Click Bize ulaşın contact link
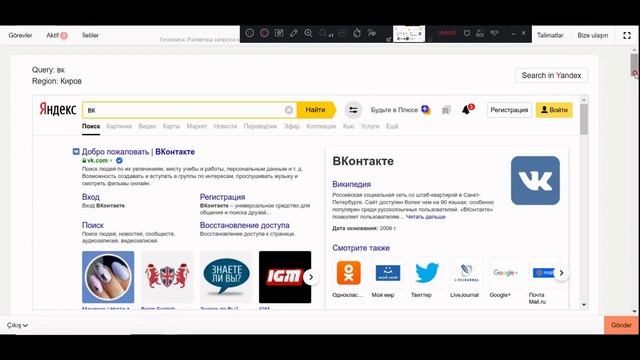 tap(593, 35)
